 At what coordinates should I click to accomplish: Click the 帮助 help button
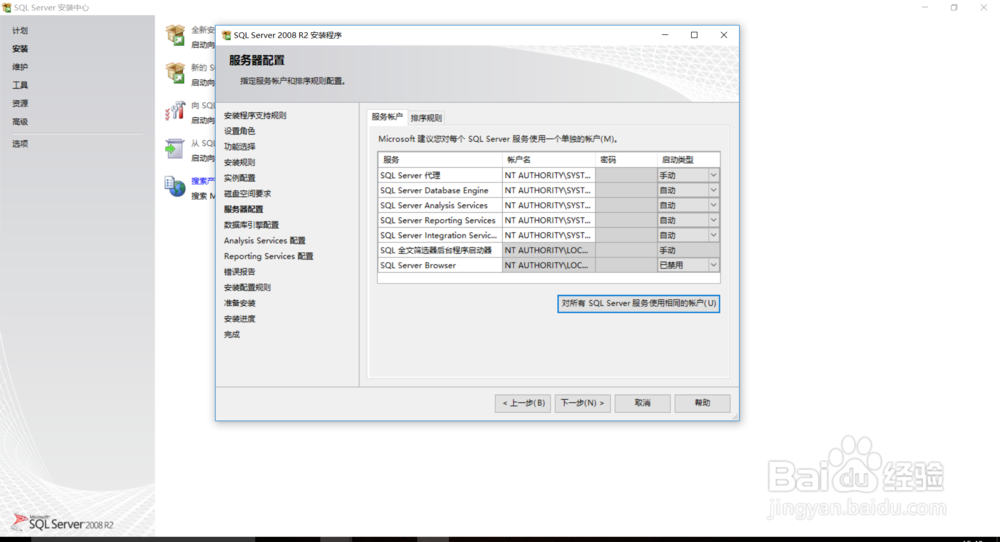702,403
